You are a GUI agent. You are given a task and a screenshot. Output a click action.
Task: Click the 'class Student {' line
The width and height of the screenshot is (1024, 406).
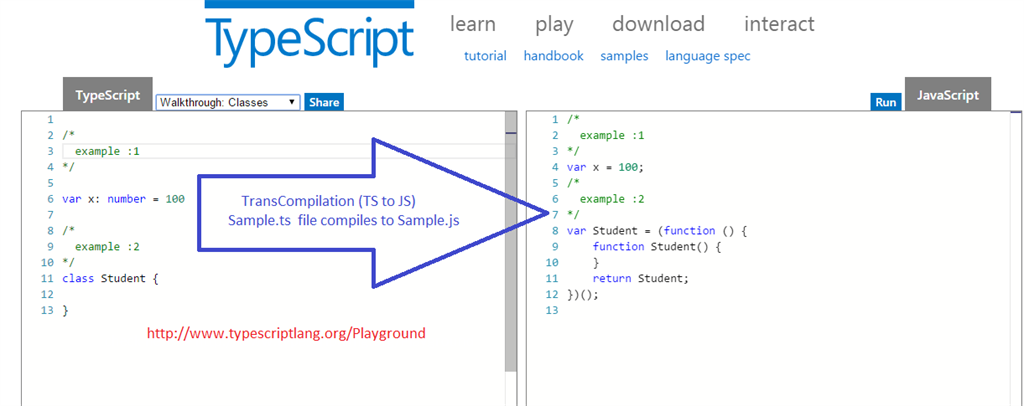pyautogui.click(x=110, y=279)
